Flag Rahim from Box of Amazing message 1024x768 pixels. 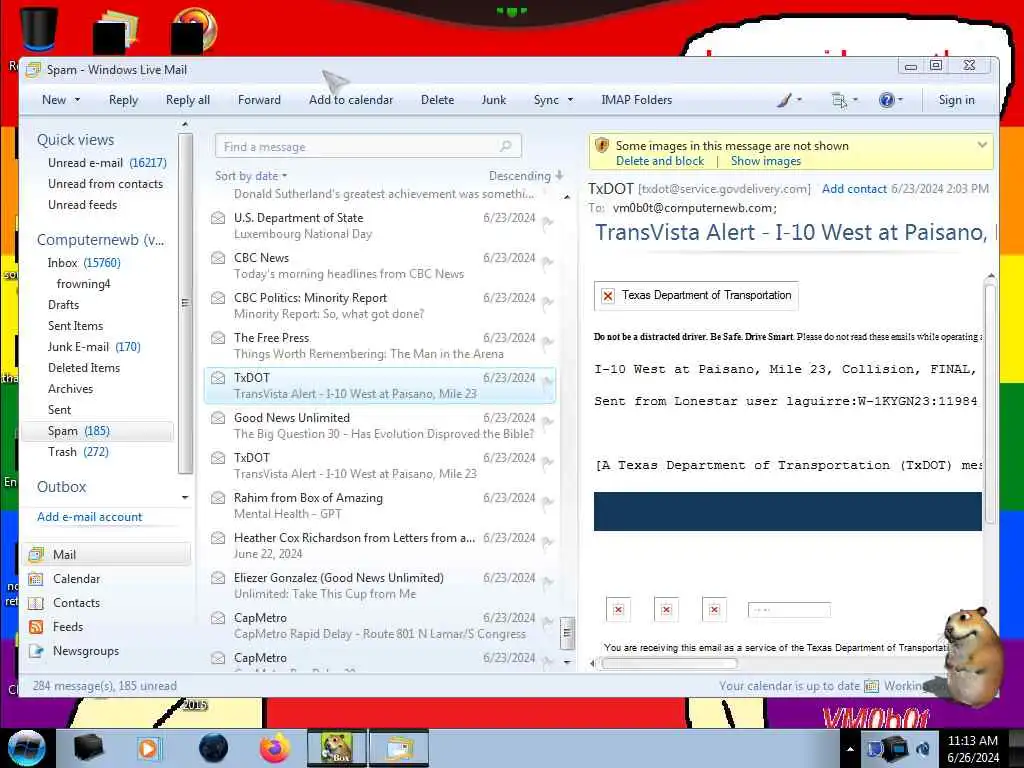pos(548,502)
